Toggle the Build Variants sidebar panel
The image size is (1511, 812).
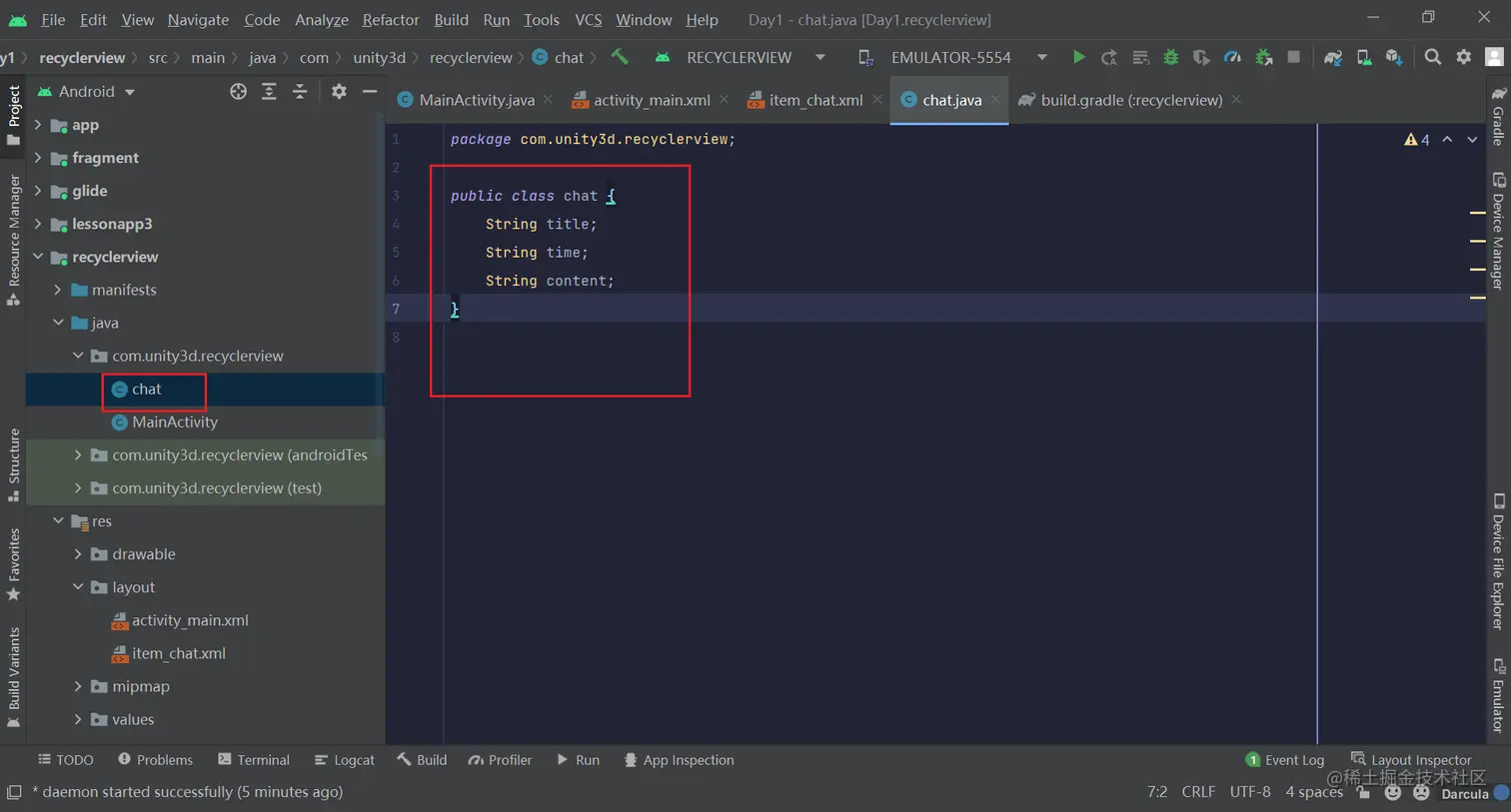pos(13,677)
